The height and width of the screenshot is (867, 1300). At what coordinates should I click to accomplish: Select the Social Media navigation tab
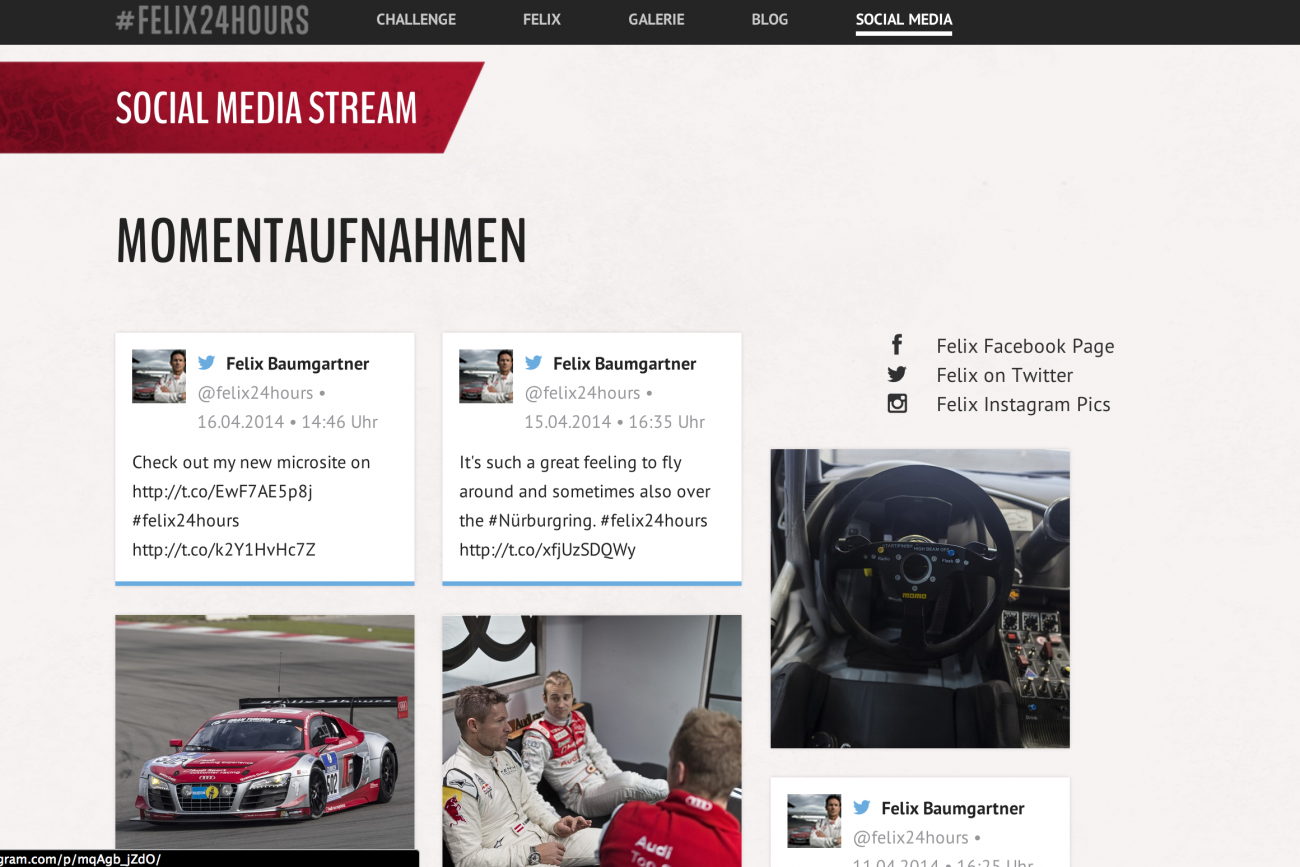coord(903,19)
